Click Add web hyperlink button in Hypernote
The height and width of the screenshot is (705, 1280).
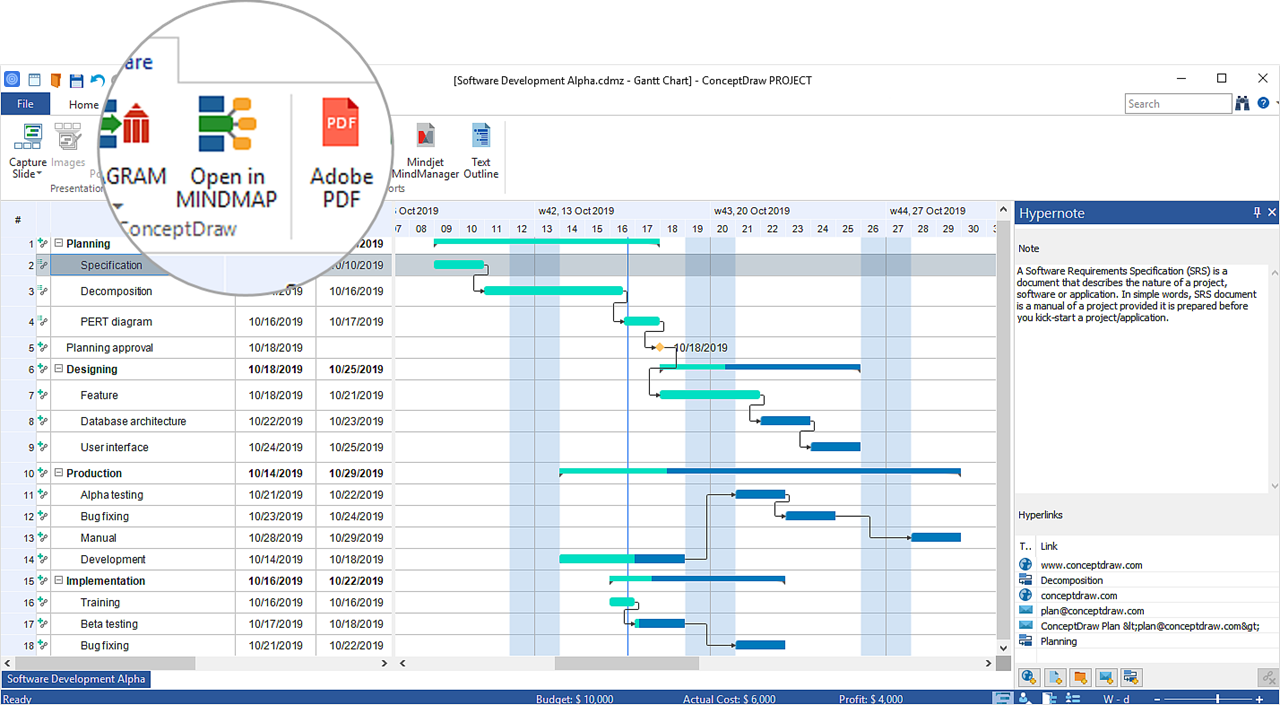pos(1029,677)
